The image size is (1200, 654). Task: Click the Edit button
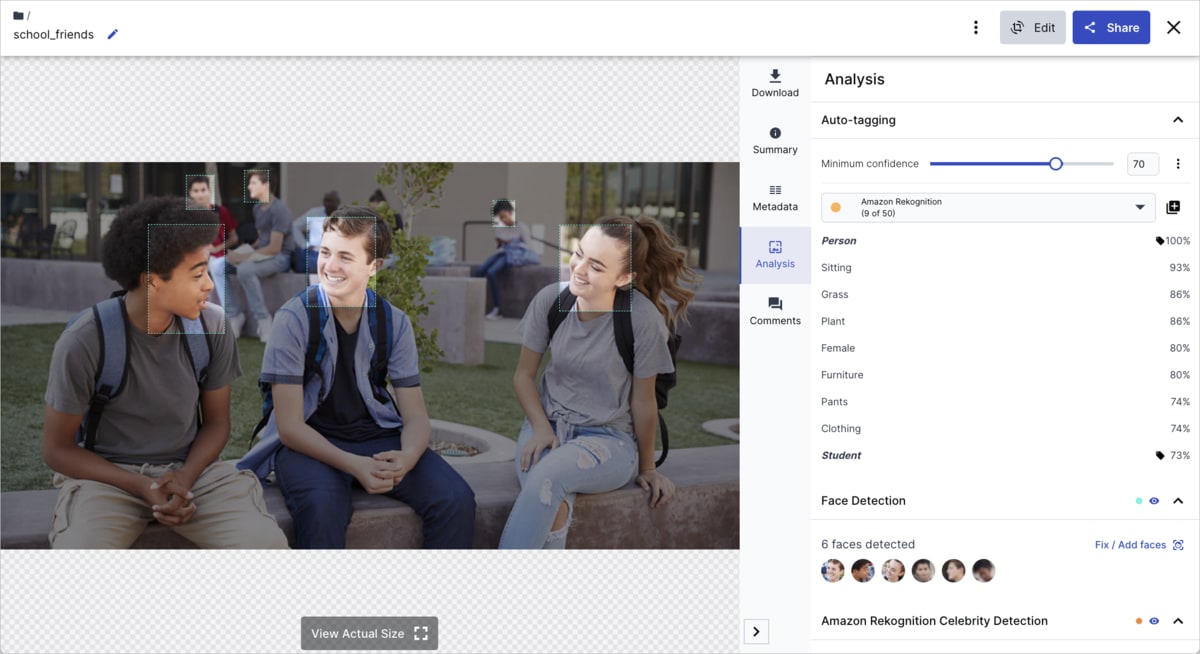click(1033, 28)
